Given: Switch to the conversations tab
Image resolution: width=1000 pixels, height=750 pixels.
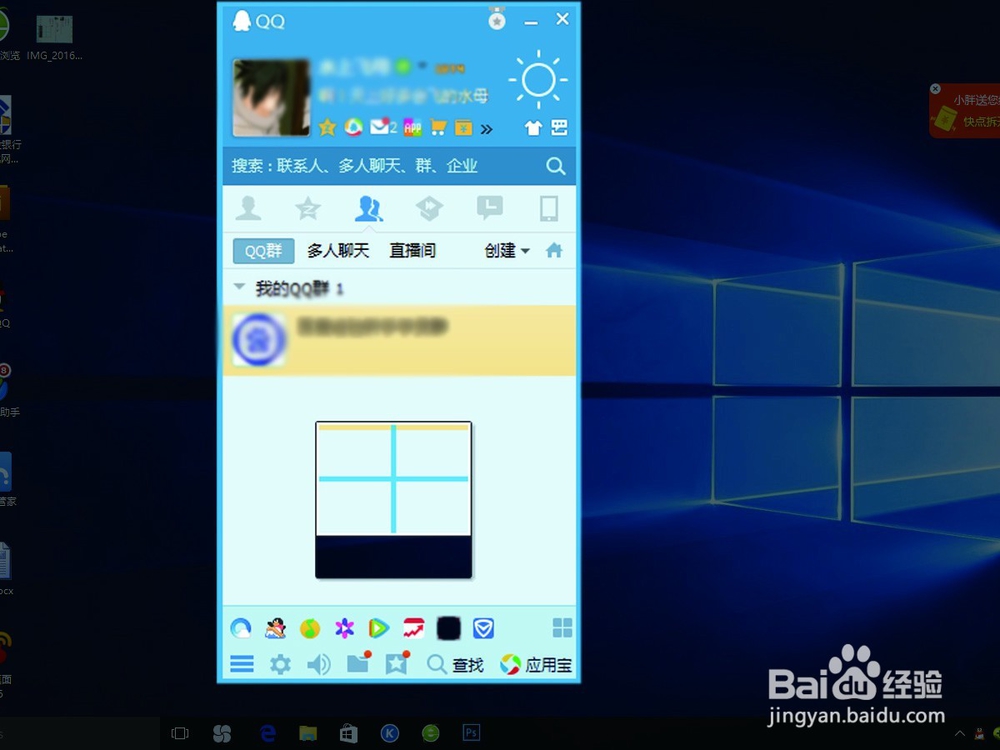Looking at the screenshot, I should 490,208.
